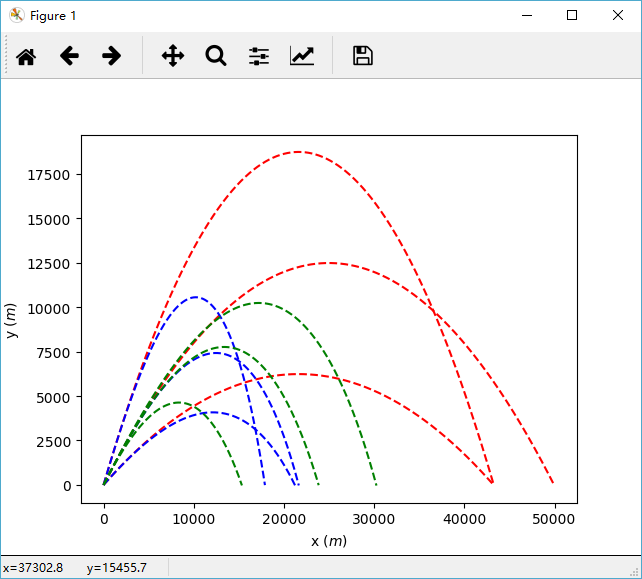Click the window resize grip in the status bar

tap(636, 572)
